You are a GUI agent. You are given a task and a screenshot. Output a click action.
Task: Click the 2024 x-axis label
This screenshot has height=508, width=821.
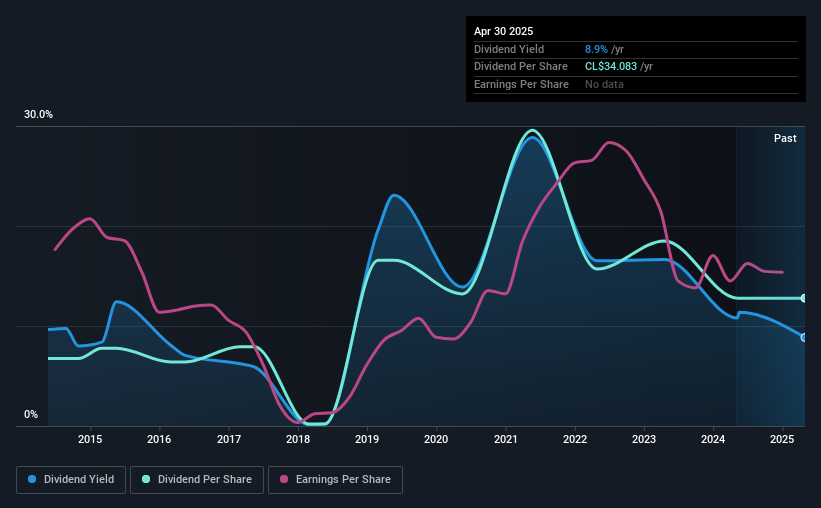(x=713, y=439)
